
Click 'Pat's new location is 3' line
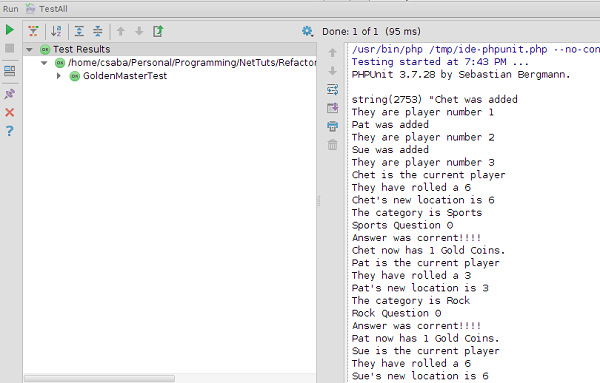(x=420, y=288)
